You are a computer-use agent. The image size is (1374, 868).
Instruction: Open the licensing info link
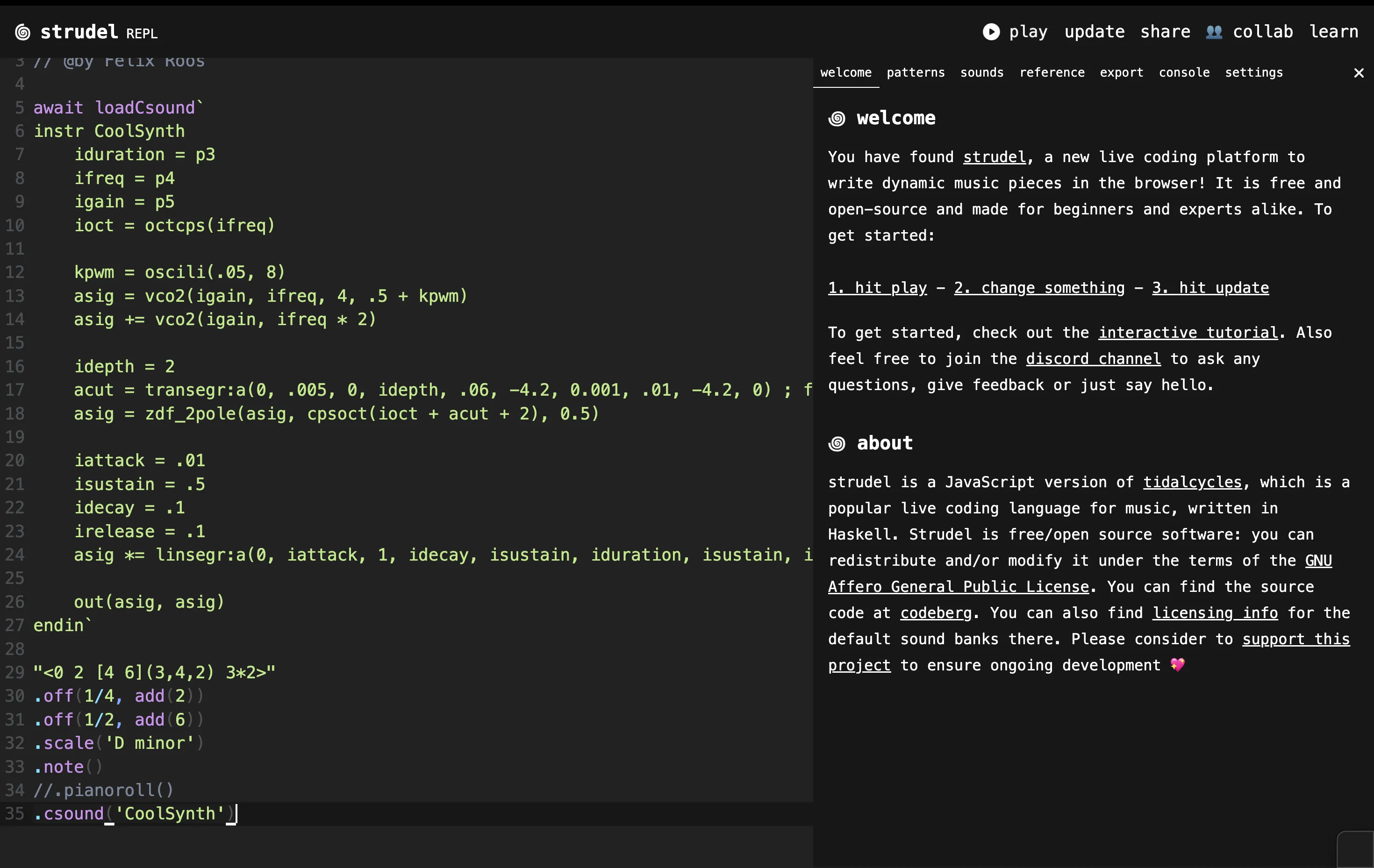tap(1215, 613)
